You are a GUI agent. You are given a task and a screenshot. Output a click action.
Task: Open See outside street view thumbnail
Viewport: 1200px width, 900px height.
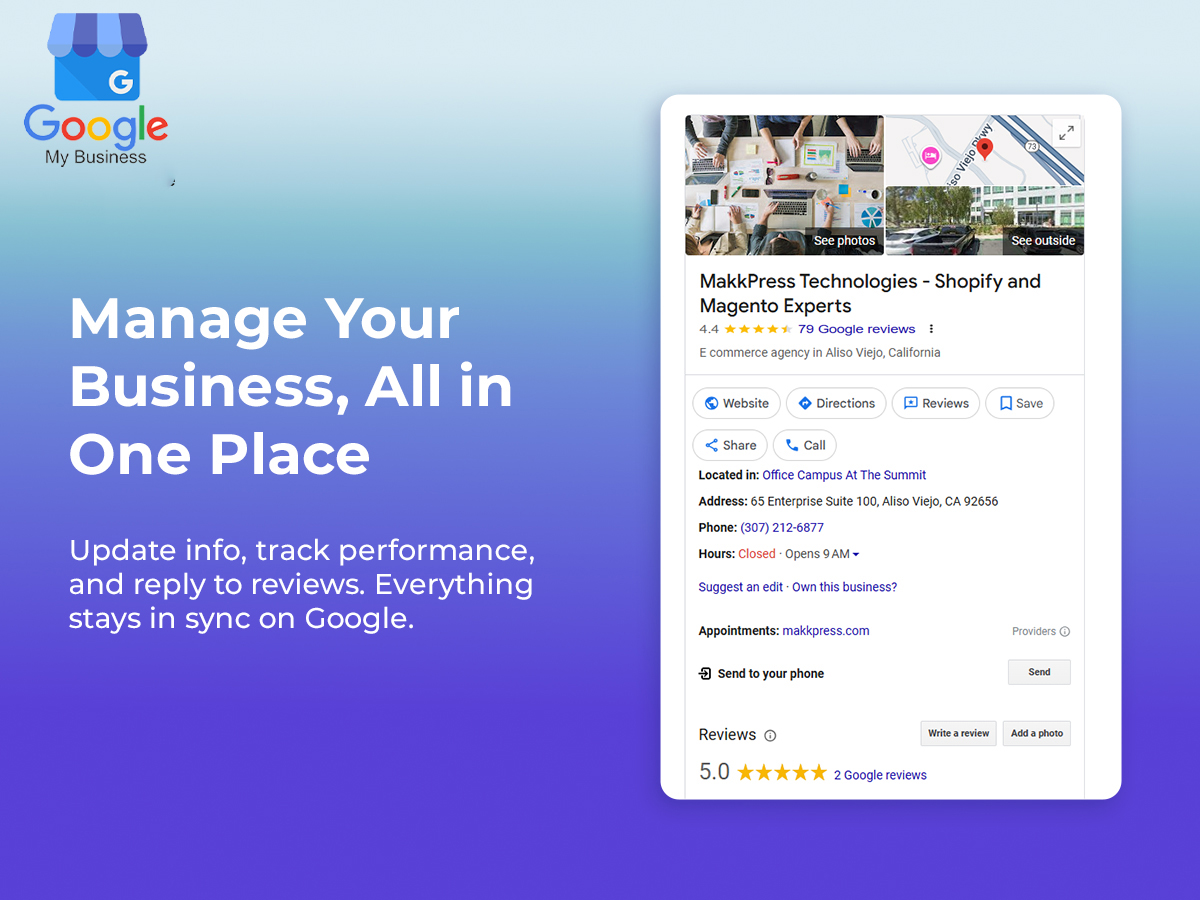click(985, 221)
